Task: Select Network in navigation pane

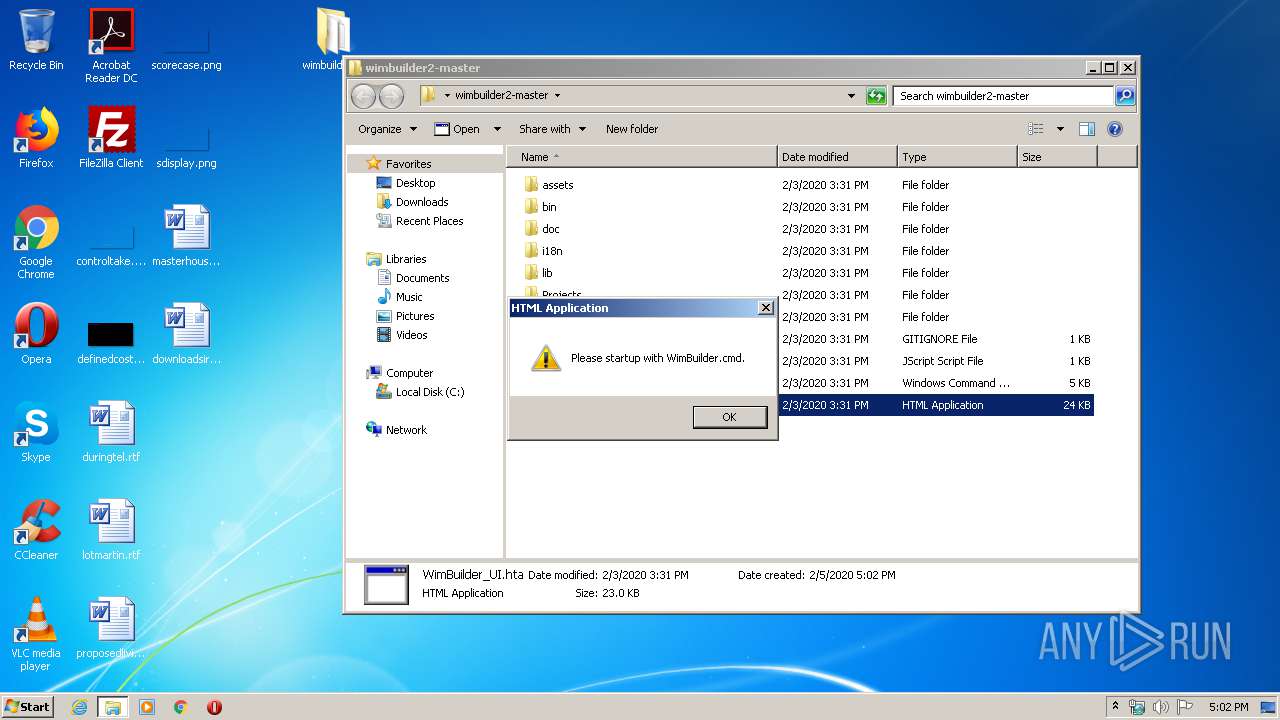Action: (x=397, y=430)
